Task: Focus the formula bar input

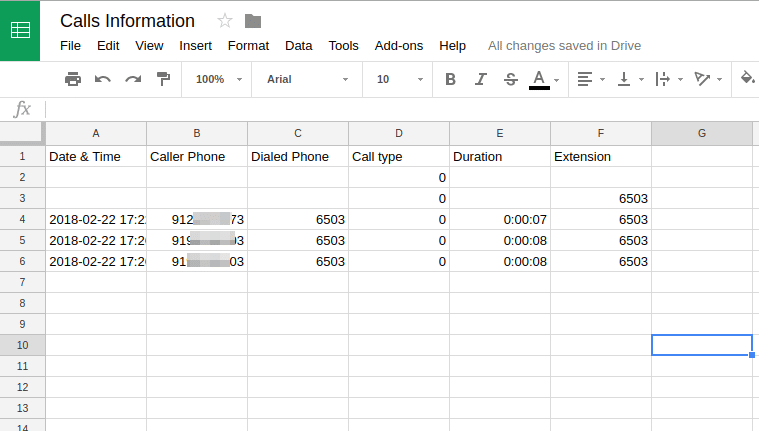Action: 402,109
